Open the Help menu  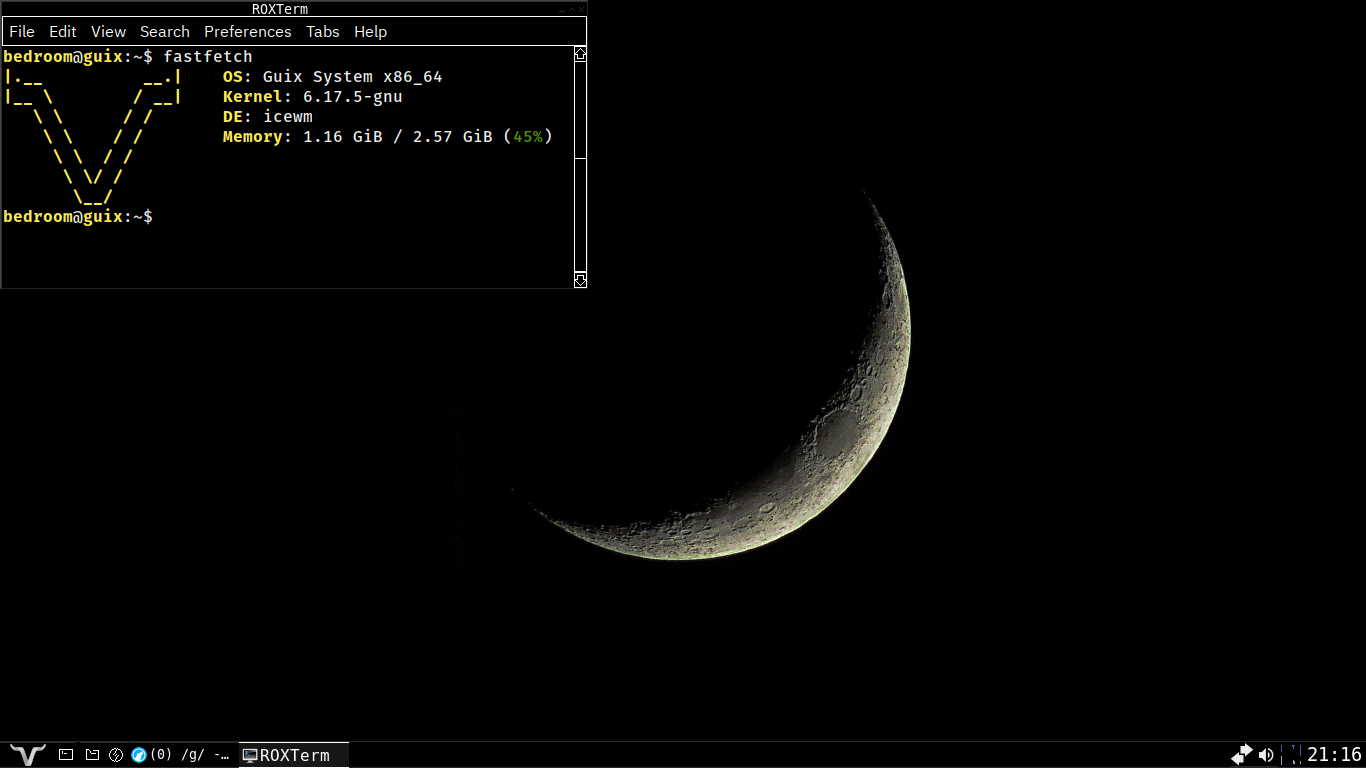[370, 32]
